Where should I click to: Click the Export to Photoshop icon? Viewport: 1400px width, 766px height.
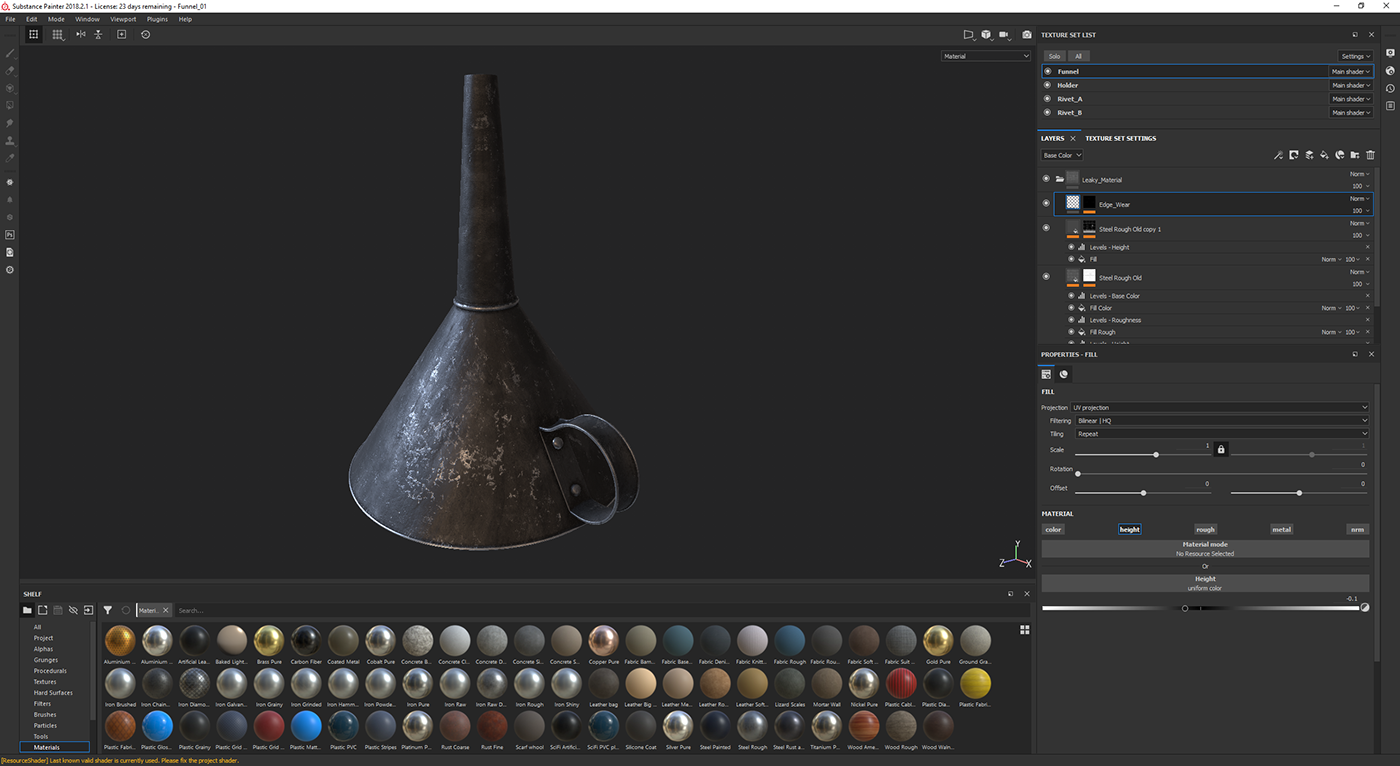(10, 234)
